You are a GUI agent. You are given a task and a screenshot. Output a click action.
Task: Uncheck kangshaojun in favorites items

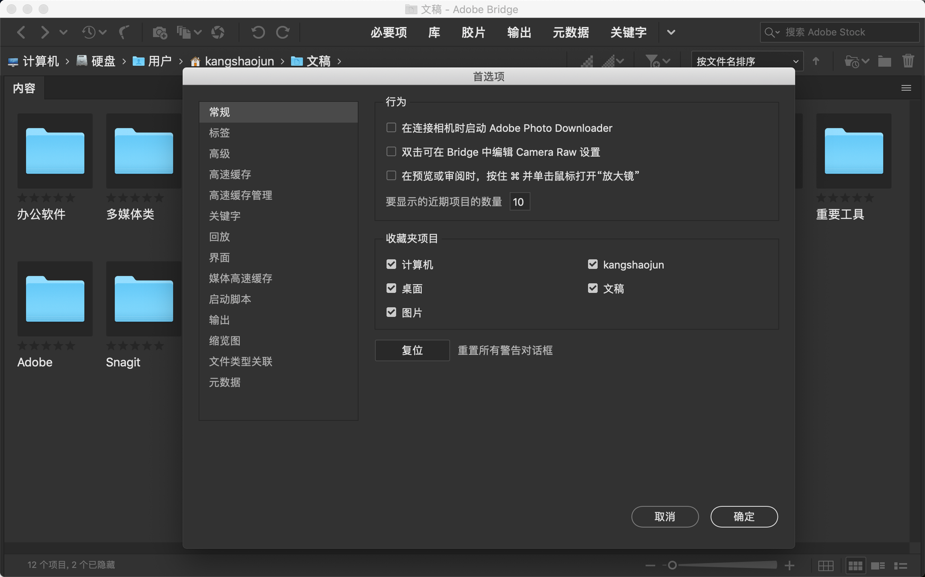593,264
